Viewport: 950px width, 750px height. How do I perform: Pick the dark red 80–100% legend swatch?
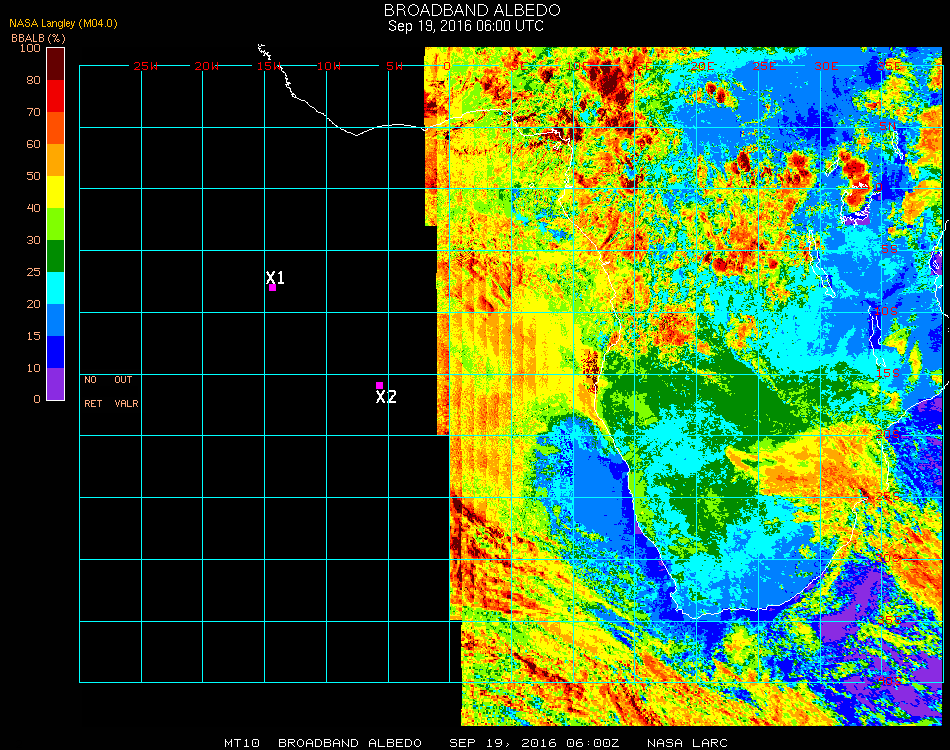(x=55, y=64)
